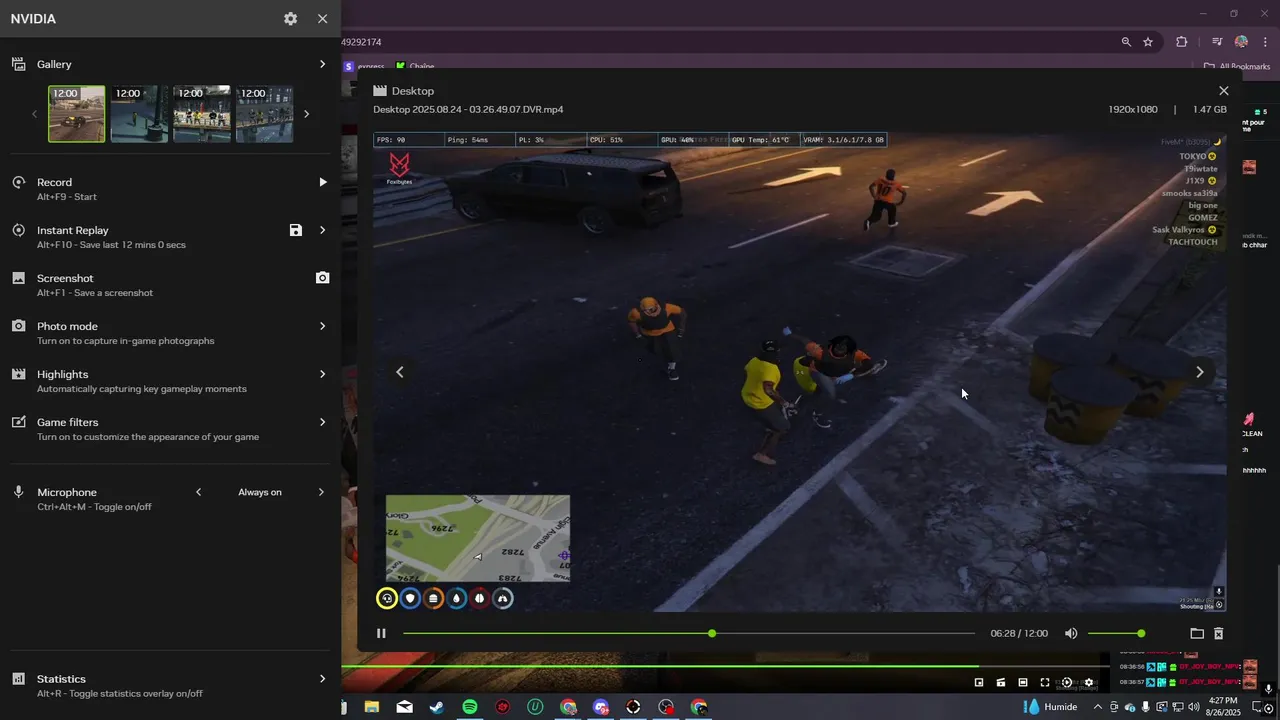Close the Desktop video viewer
Viewport: 1280px width, 720px height.
[1223, 91]
